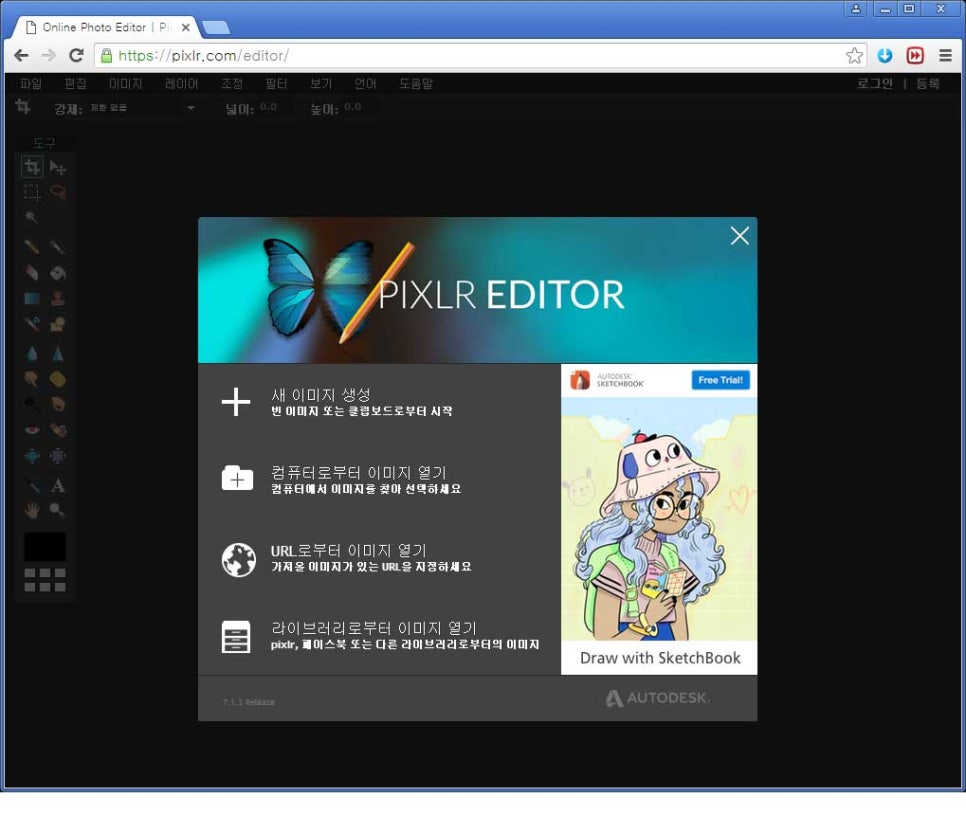Click the pixlr.com/editor address bar
The image size is (966, 816).
pyautogui.click(x=481, y=55)
